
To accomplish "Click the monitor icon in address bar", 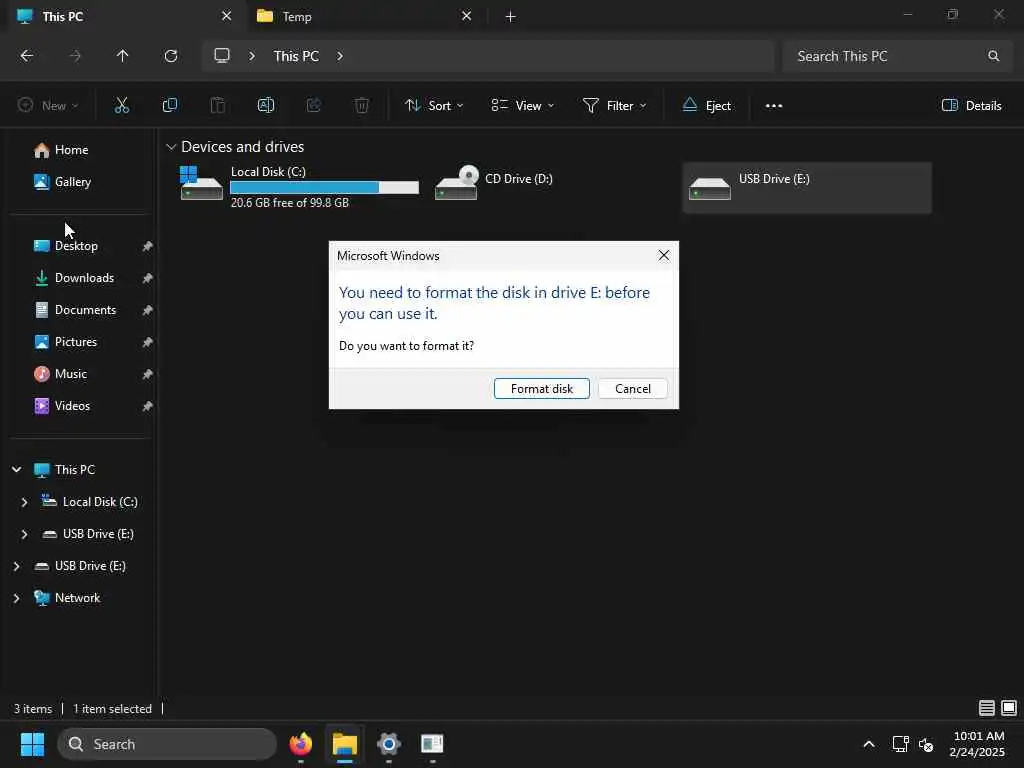I will coord(222,56).
